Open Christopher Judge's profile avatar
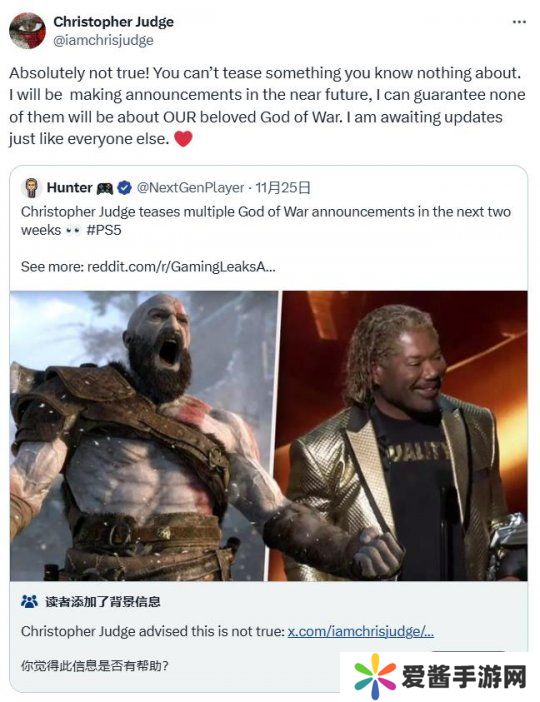Screen dimensions: 540x702 [27, 30]
